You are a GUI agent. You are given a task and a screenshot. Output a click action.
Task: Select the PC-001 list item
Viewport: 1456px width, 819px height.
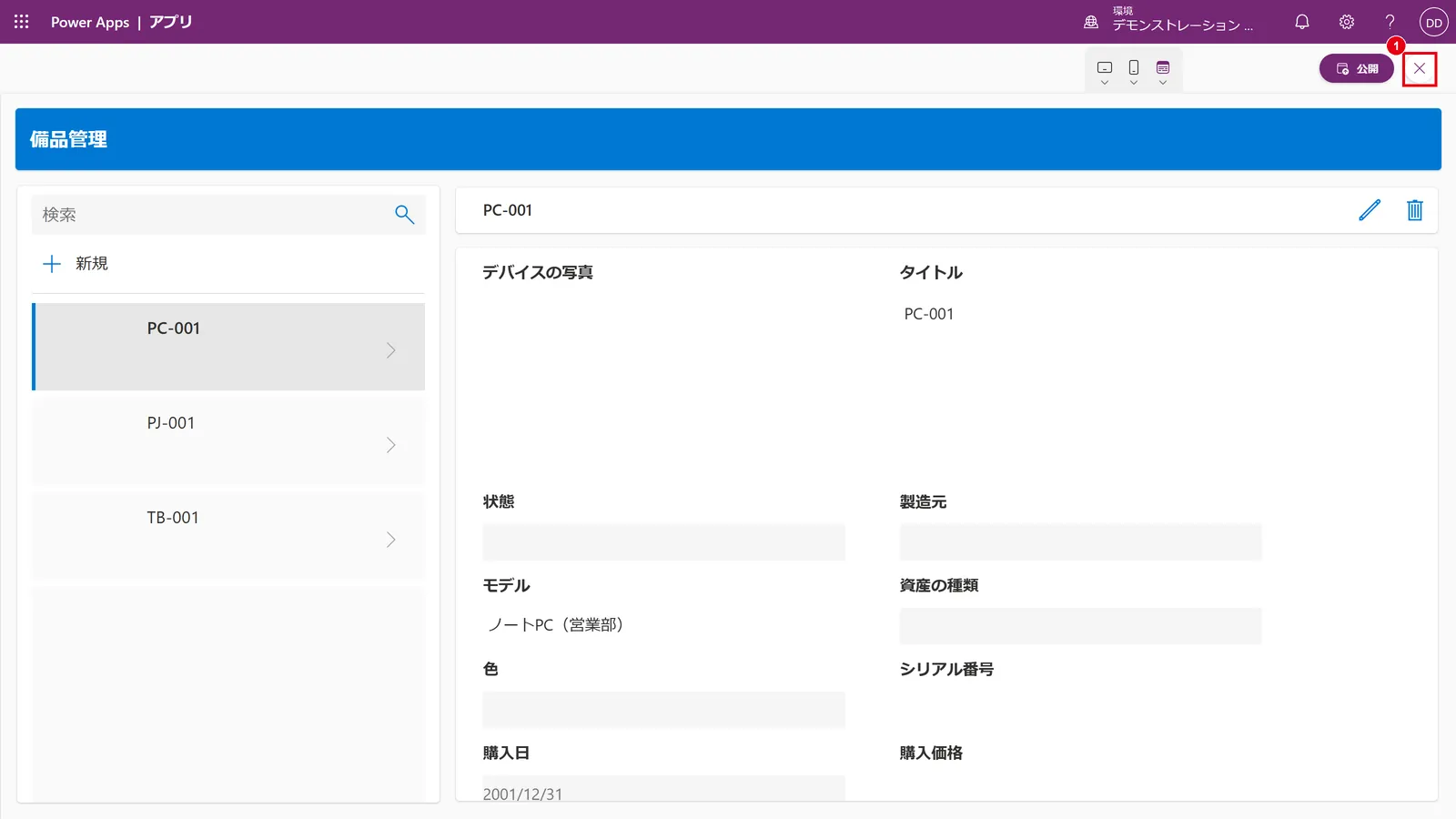click(x=228, y=347)
